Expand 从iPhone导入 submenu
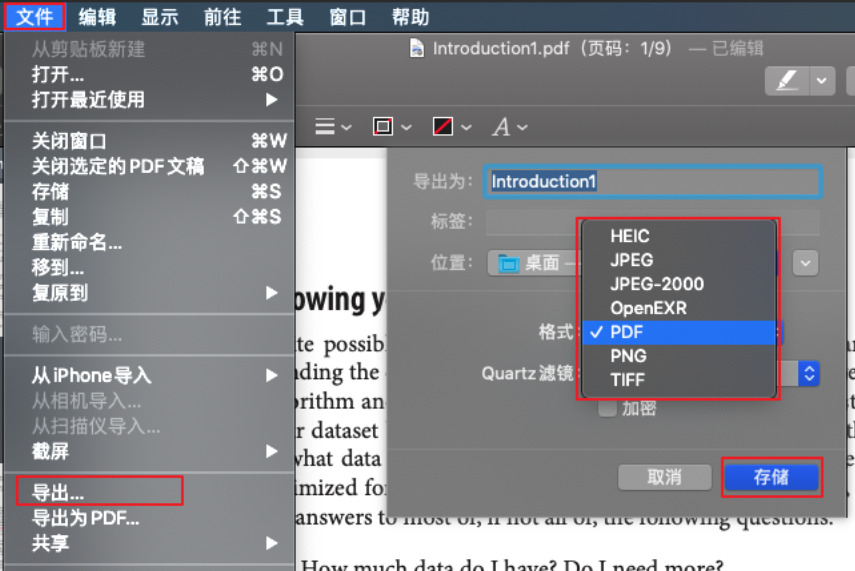This screenshot has width=855, height=571. [149, 375]
